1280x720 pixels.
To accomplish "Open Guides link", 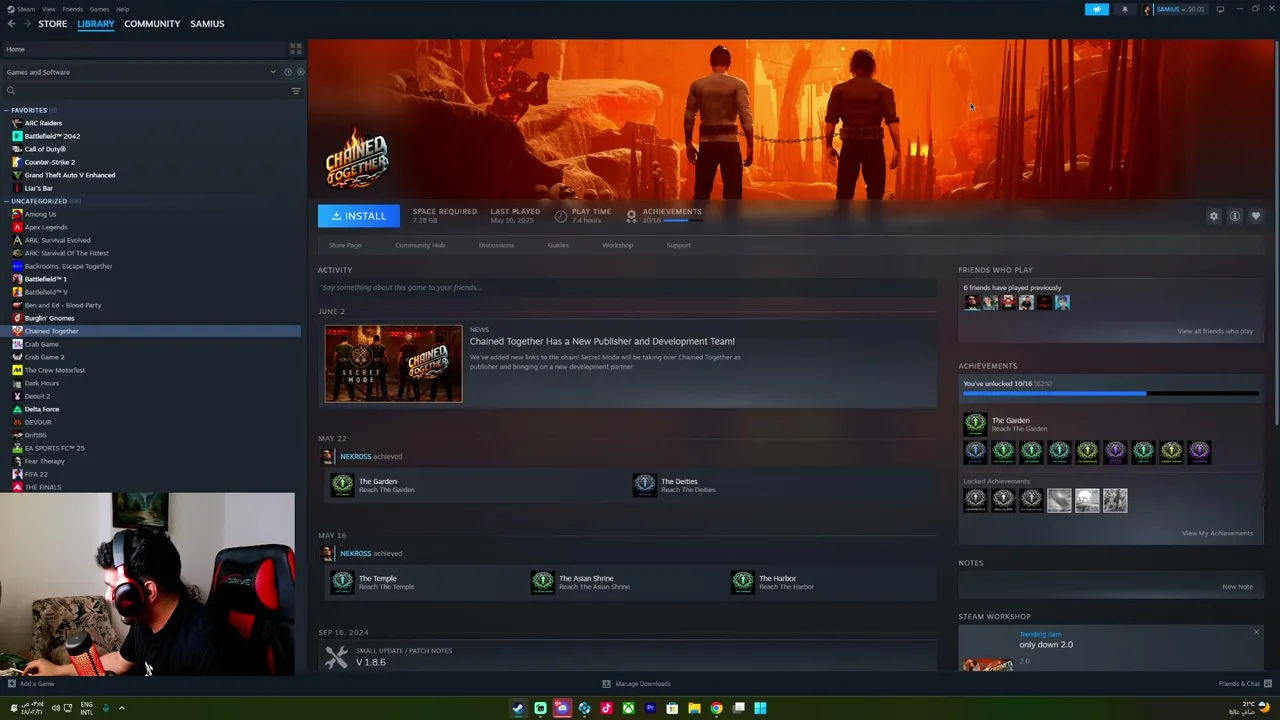I will (x=558, y=245).
